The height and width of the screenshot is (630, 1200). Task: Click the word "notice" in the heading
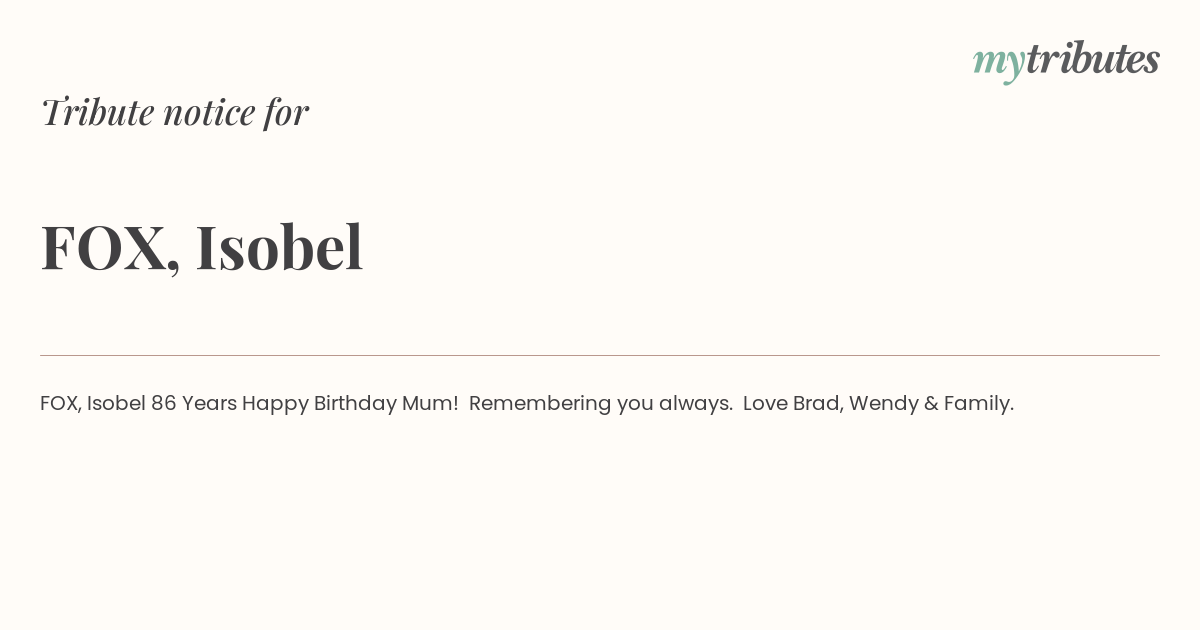click(209, 113)
